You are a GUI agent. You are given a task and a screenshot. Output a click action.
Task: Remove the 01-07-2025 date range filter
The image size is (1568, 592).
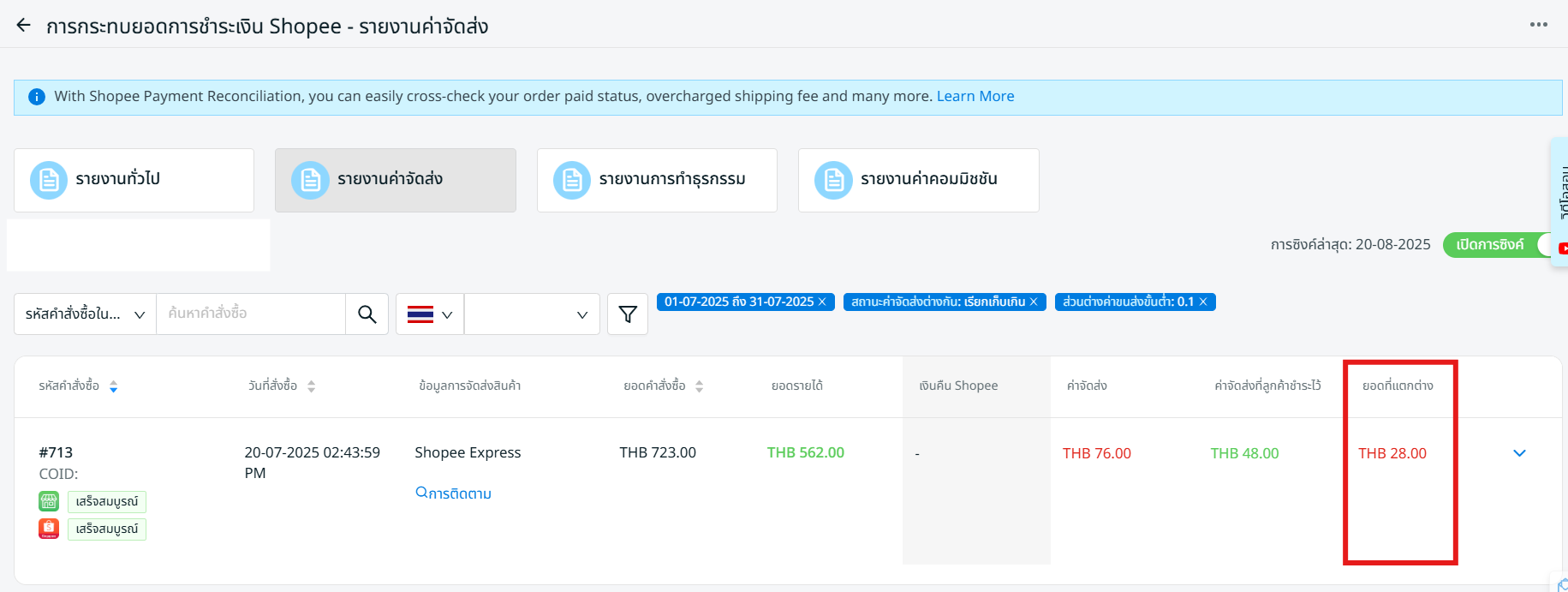click(x=822, y=302)
